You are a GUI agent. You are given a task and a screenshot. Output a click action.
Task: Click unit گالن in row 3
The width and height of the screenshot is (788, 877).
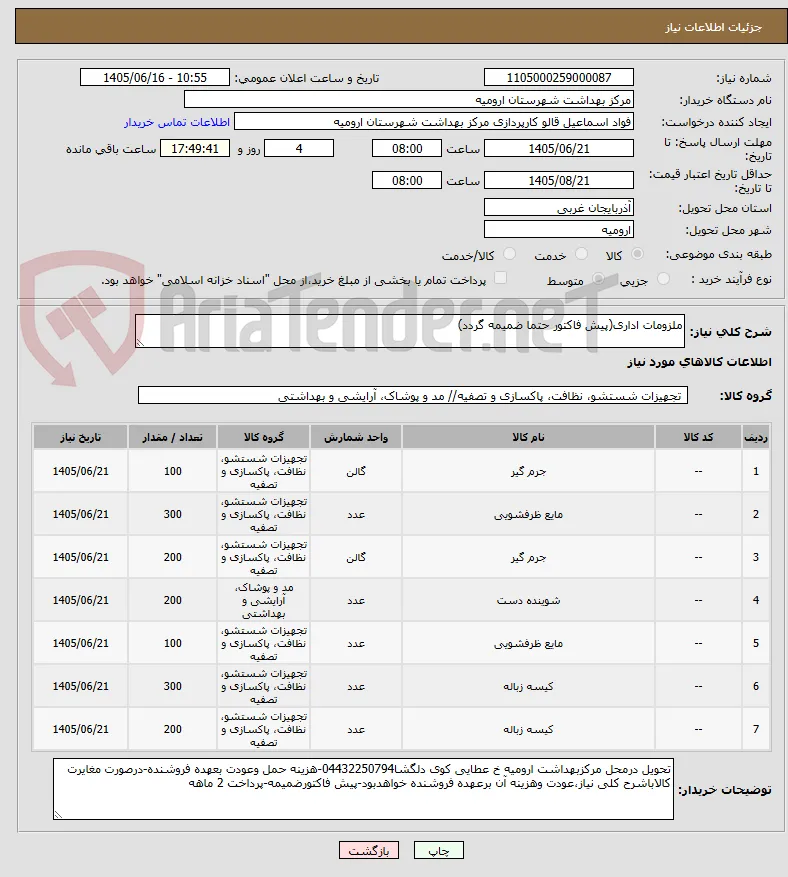pos(356,558)
